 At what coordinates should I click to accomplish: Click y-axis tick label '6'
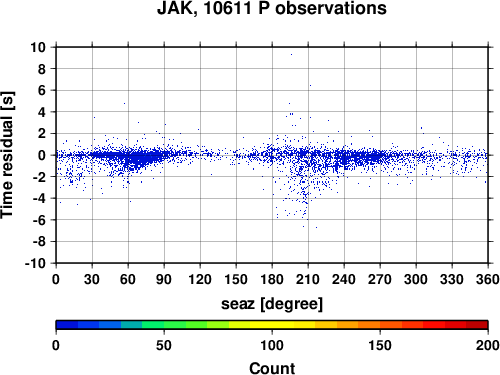click(x=41, y=90)
